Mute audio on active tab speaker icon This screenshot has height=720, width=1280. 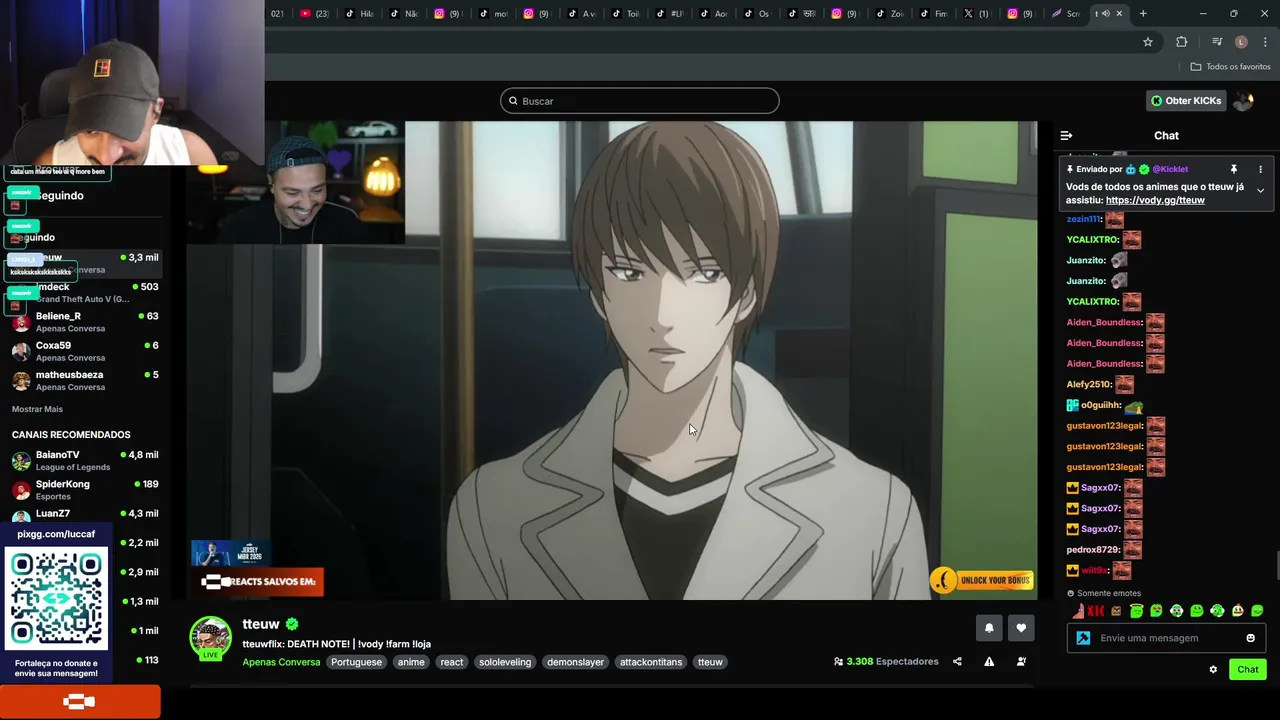[x=1105, y=14]
